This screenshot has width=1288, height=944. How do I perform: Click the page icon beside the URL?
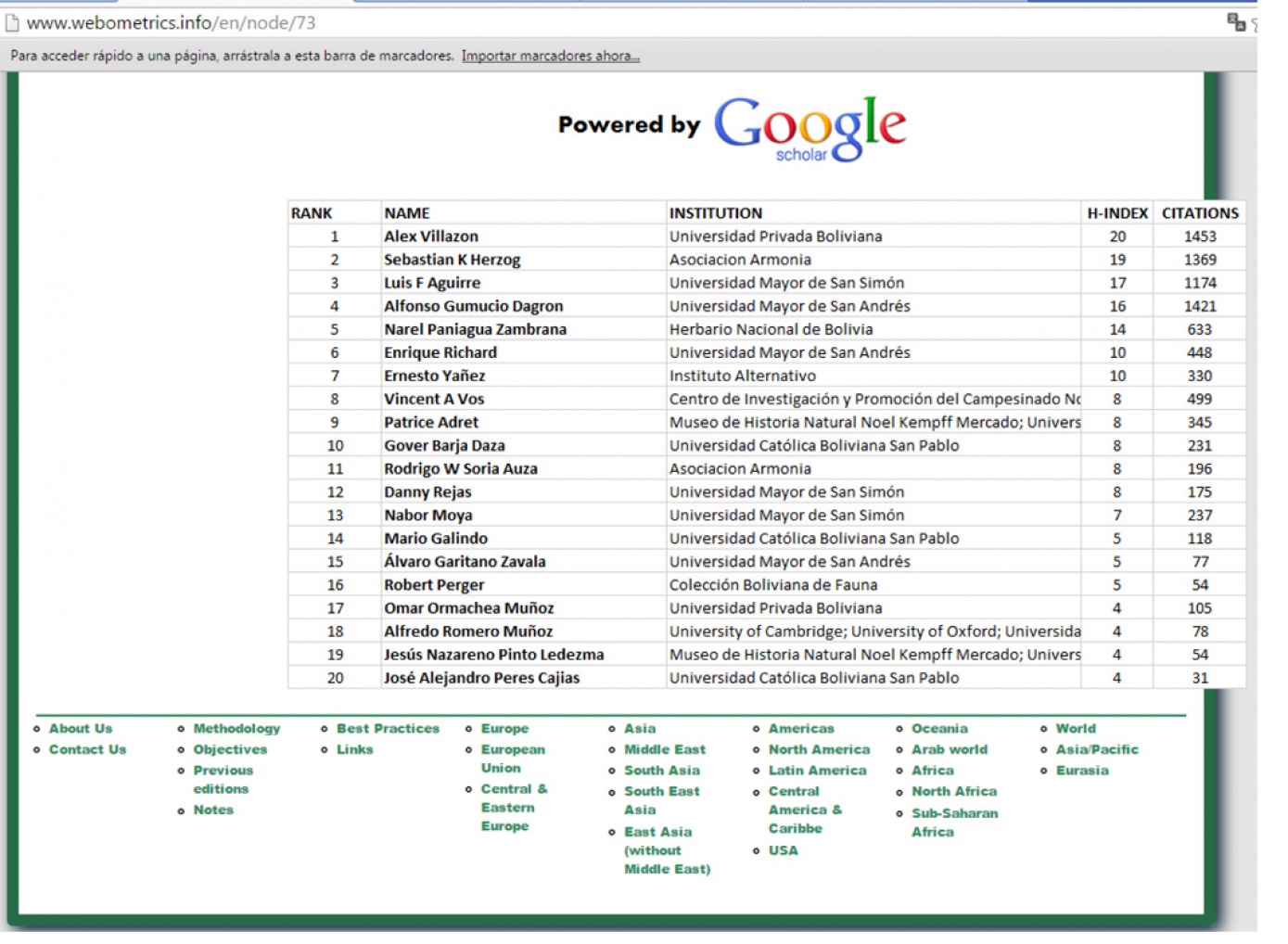click(x=12, y=23)
